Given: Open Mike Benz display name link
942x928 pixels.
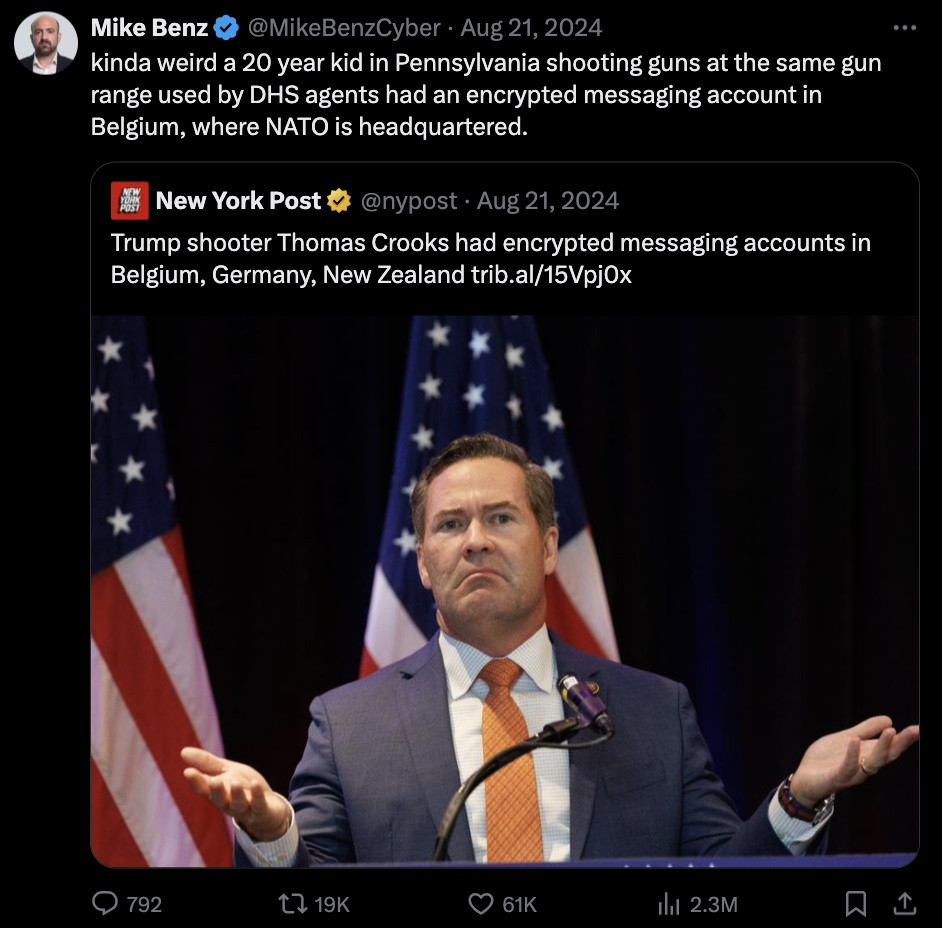Looking at the screenshot, I should click(149, 28).
